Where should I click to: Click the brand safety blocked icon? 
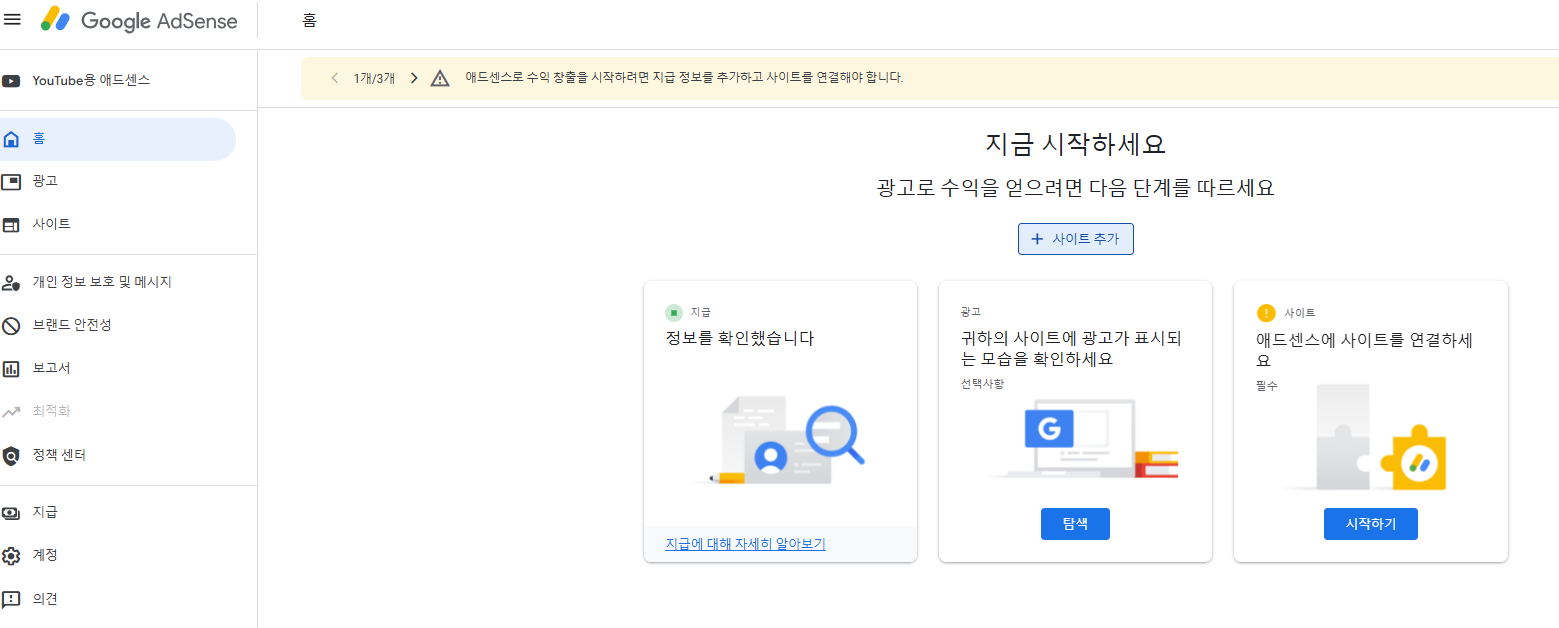coord(11,325)
